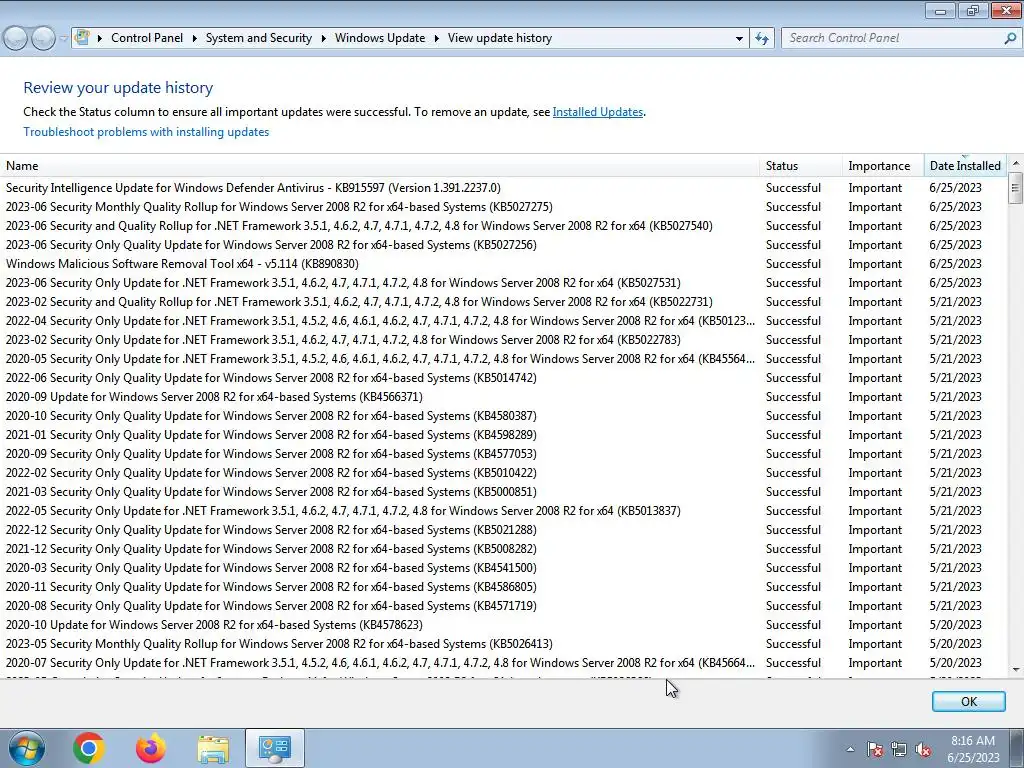The height and width of the screenshot is (768, 1024).
Task: Open the Windows Start button
Action: pyautogui.click(x=27, y=748)
